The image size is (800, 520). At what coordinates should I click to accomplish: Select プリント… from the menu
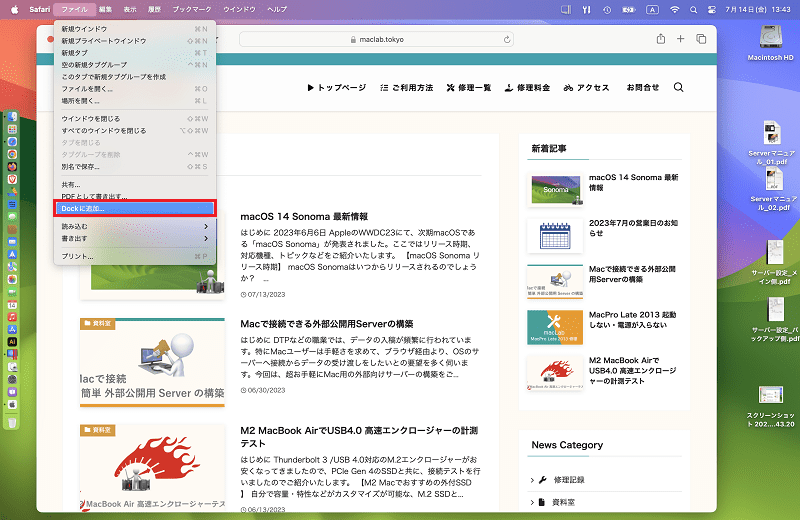135,256
